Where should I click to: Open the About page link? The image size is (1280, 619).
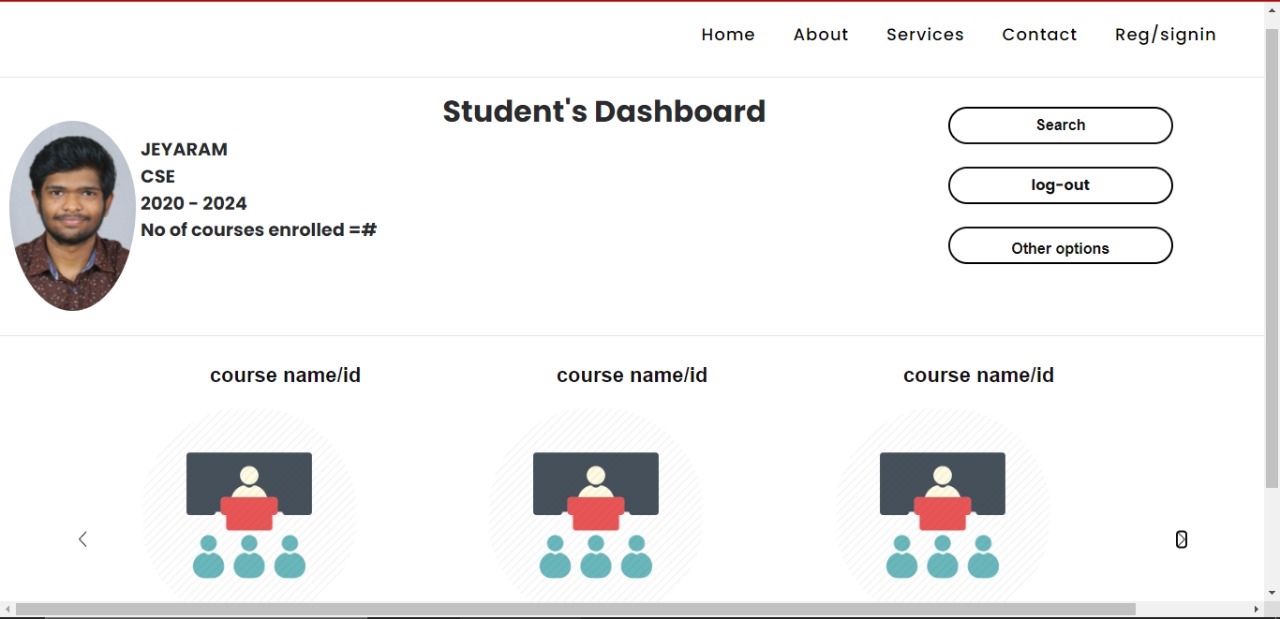(821, 34)
